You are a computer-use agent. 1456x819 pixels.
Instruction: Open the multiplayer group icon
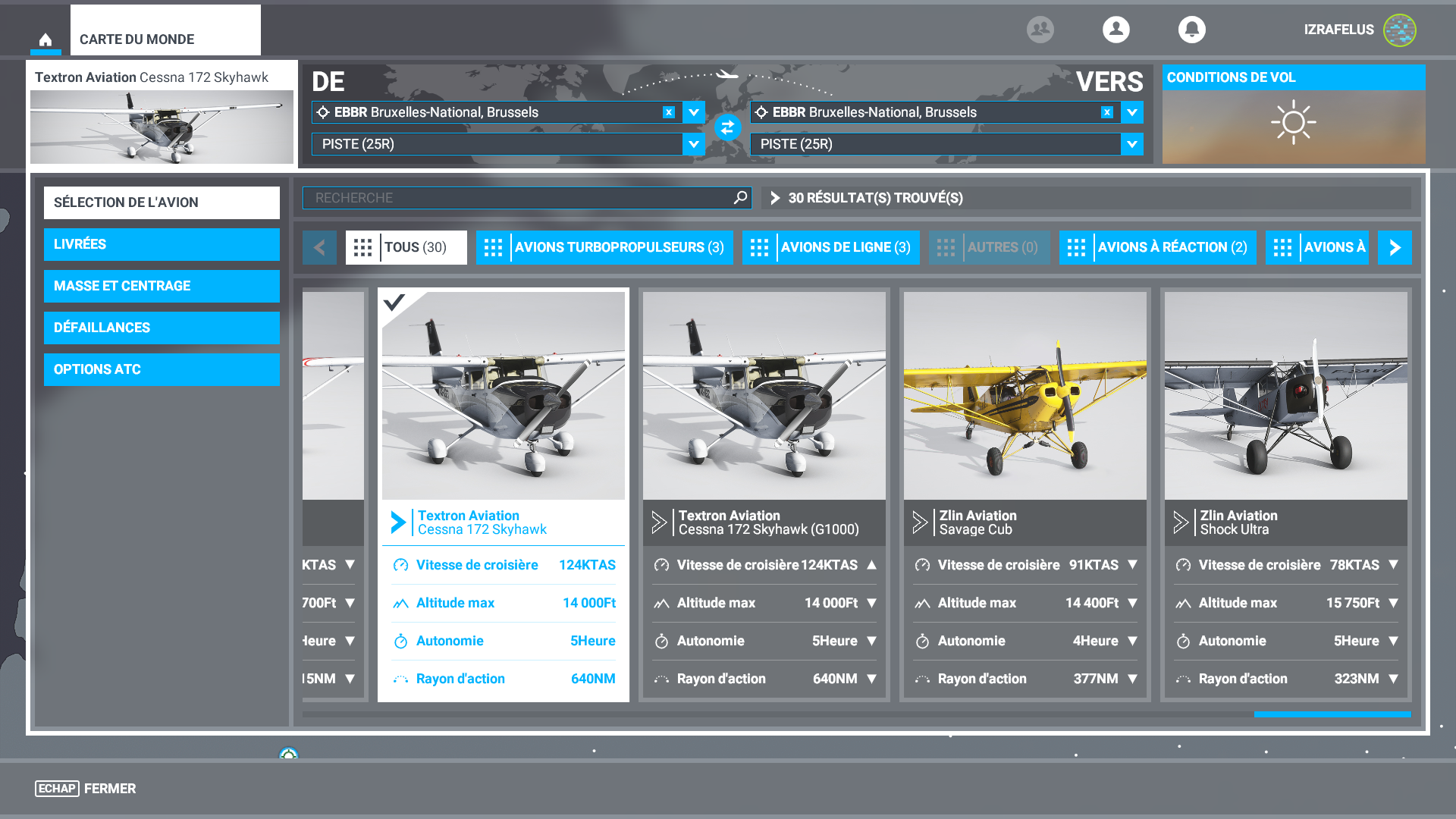[x=1040, y=30]
